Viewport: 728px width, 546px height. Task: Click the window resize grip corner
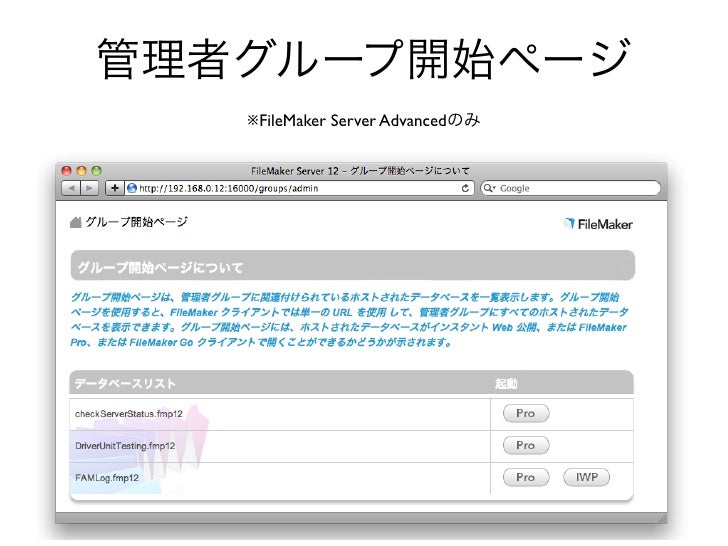pos(662,518)
